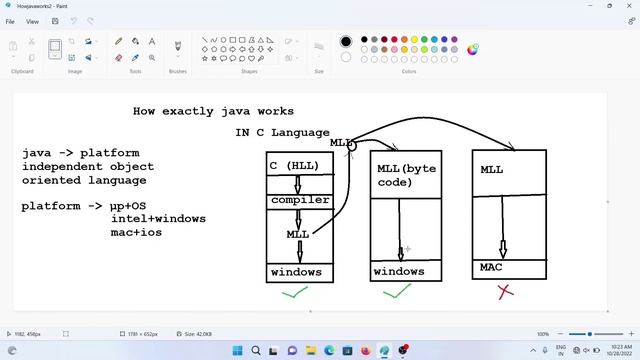Viewport: 640px width, 360px height.
Task: Click the Flip icon in Image group
Action: pos(88,58)
